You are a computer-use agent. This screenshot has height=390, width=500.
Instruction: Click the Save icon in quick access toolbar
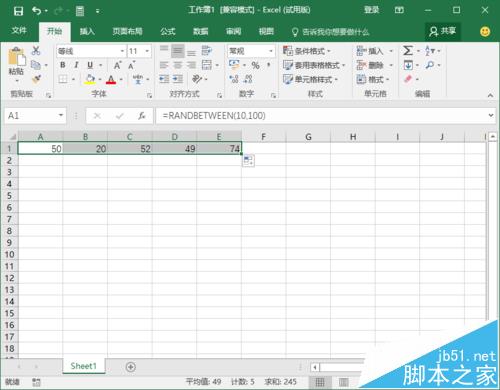pyautogui.click(x=18, y=11)
